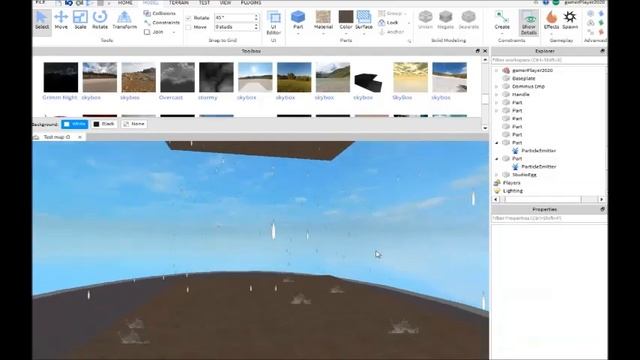This screenshot has height=360, width=640.
Task: Switch to the PLUGINS ribbon tab
Action: click(x=251, y=2)
